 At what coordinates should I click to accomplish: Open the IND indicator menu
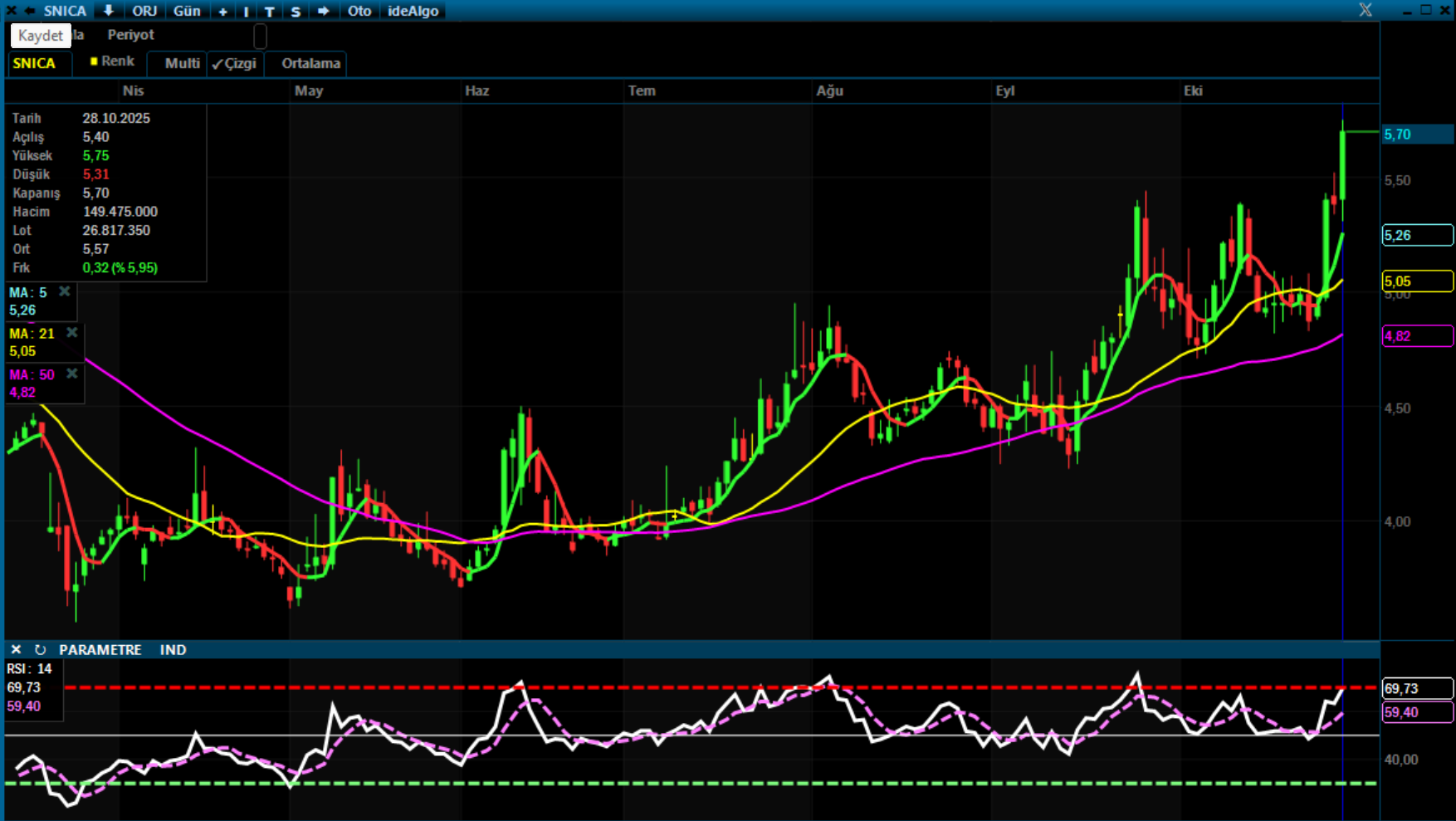point(173,650)
